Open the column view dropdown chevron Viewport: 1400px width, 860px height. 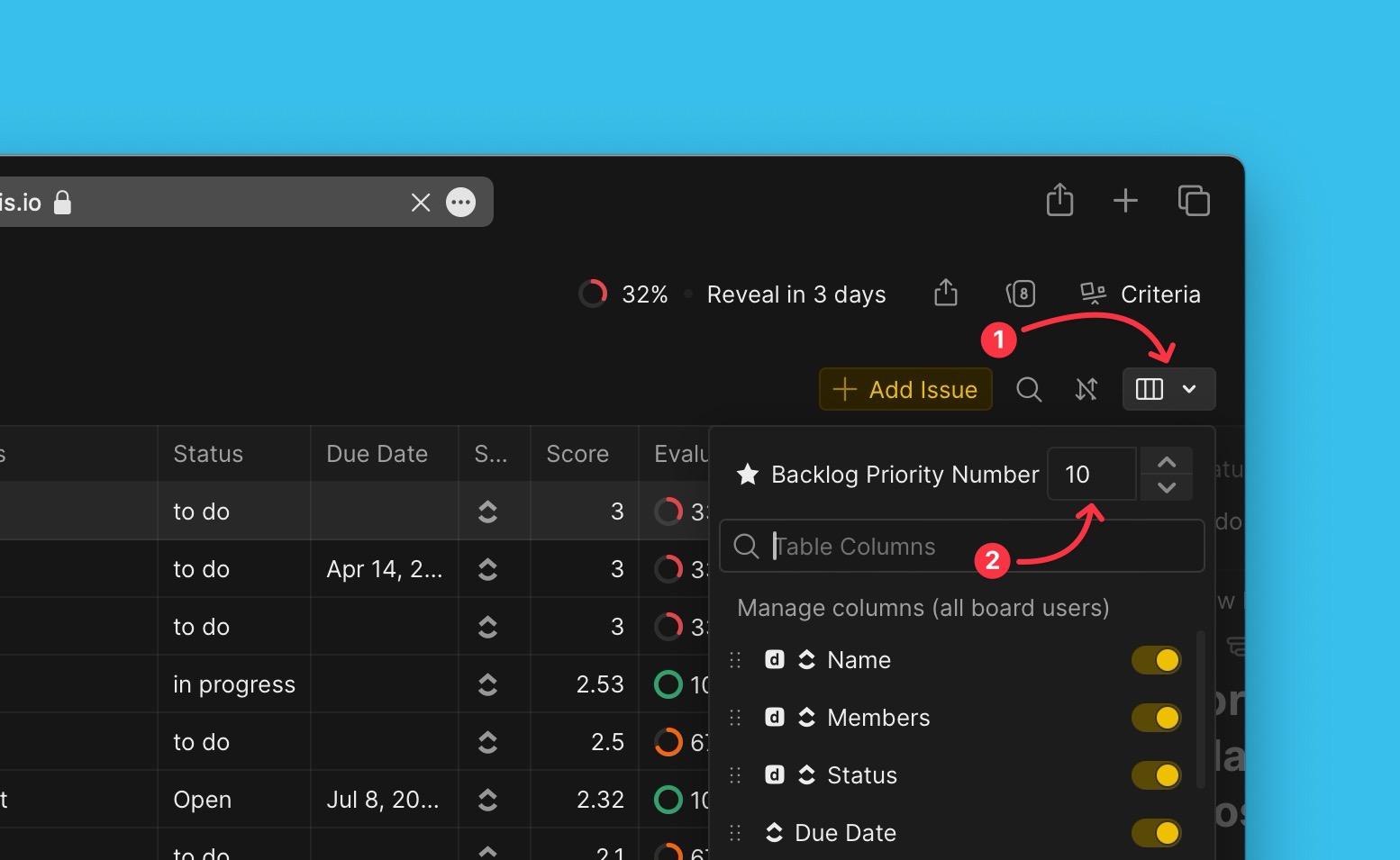[x=1190, y=389]
